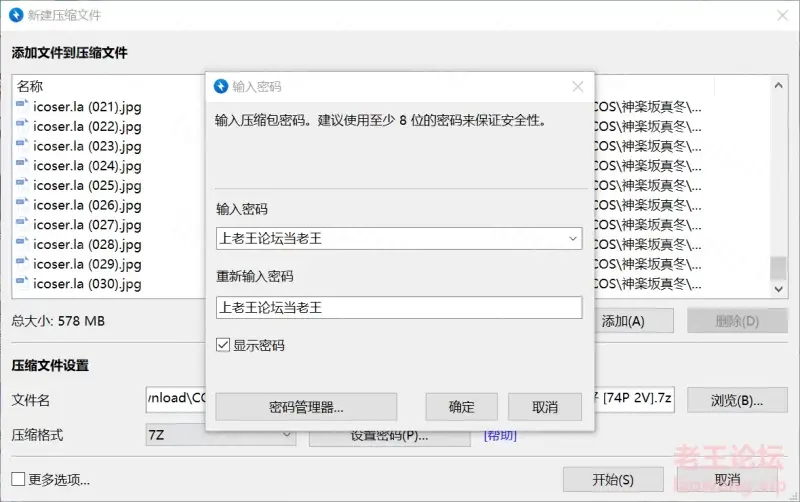
Task: Click scroll up arrow of file list
Action: (778, 85)
